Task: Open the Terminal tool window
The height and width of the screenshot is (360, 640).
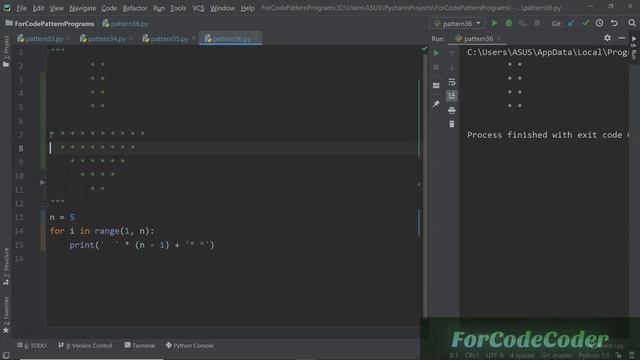Action: [139, 346]
